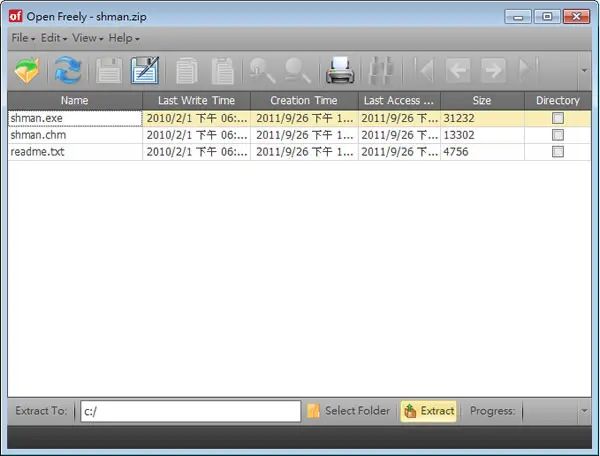600x456 pixels.
Task: Toggle Directory checkbox for shman.exe
Action: [558, 118]
